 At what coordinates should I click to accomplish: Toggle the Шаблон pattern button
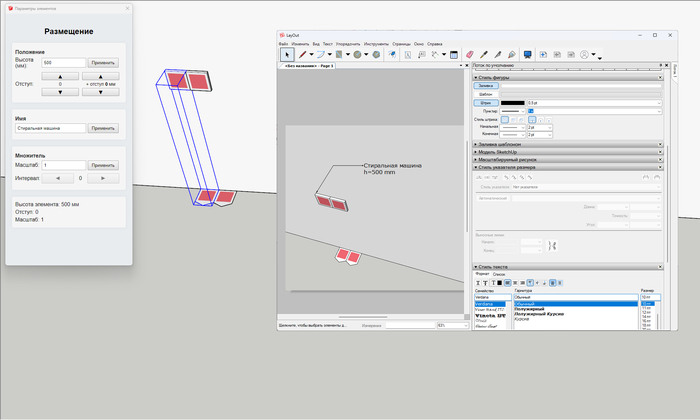click(485, 94)
